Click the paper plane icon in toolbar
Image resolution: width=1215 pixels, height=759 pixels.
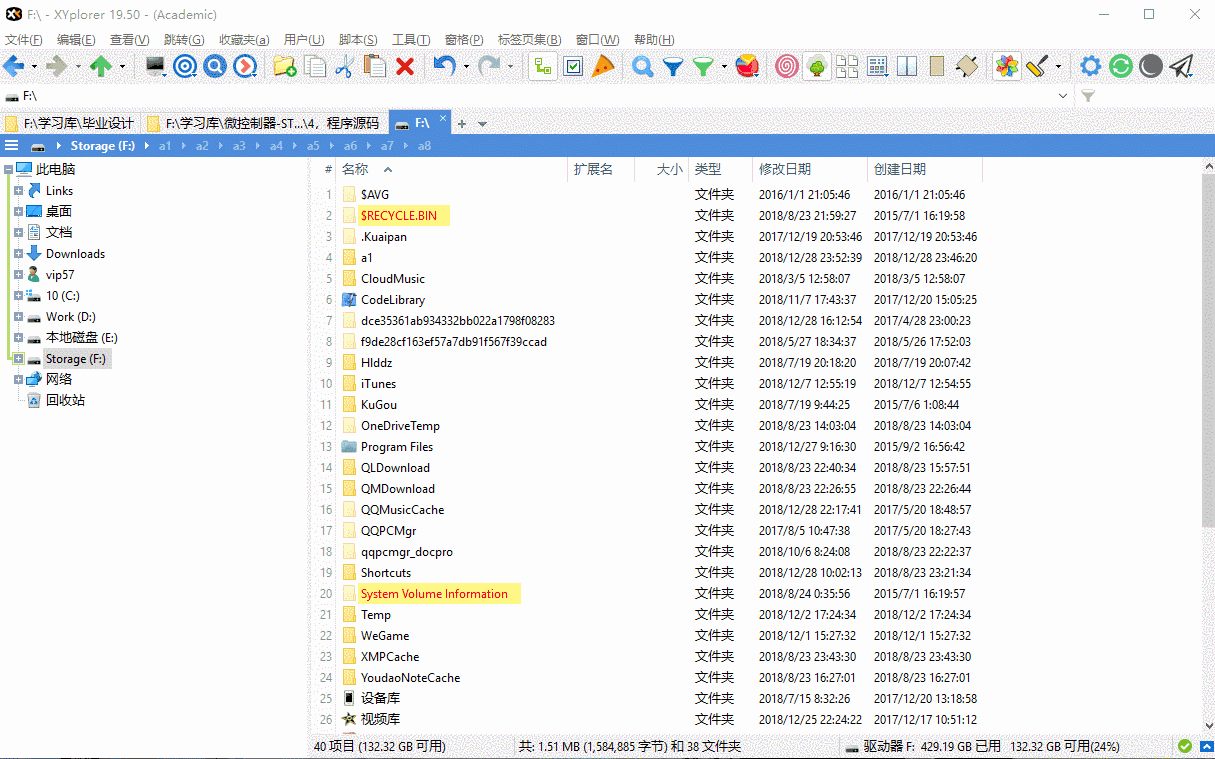click(1182, 67)
